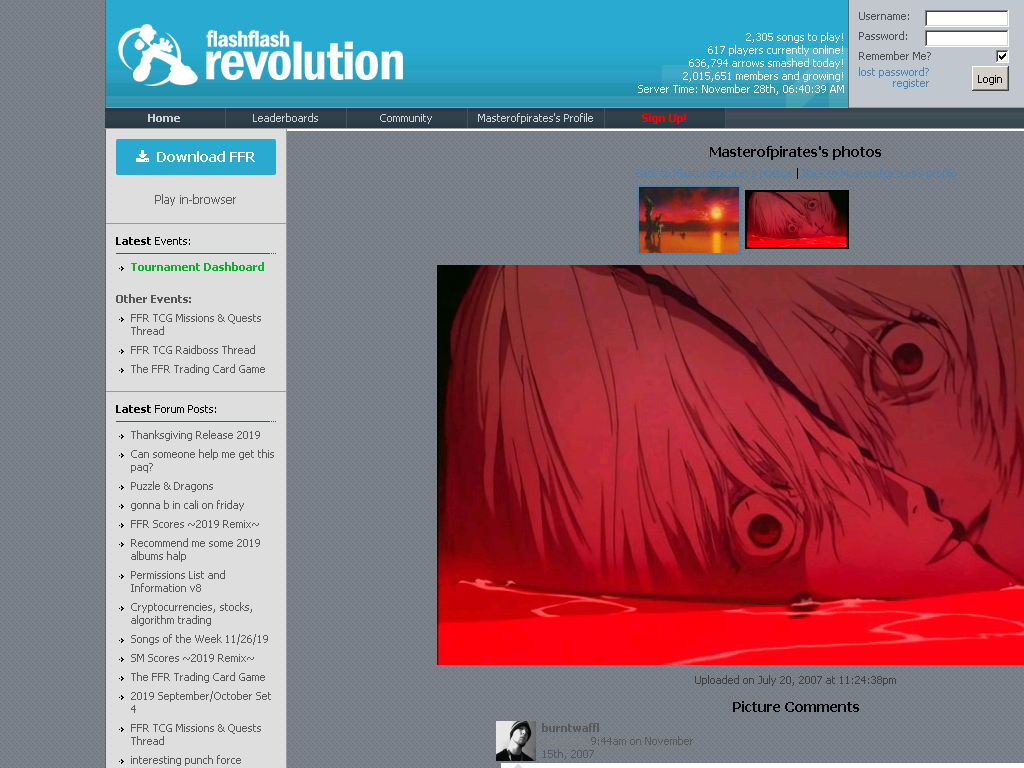Open burntwaffl's username link in comments

tap(570, 728)
